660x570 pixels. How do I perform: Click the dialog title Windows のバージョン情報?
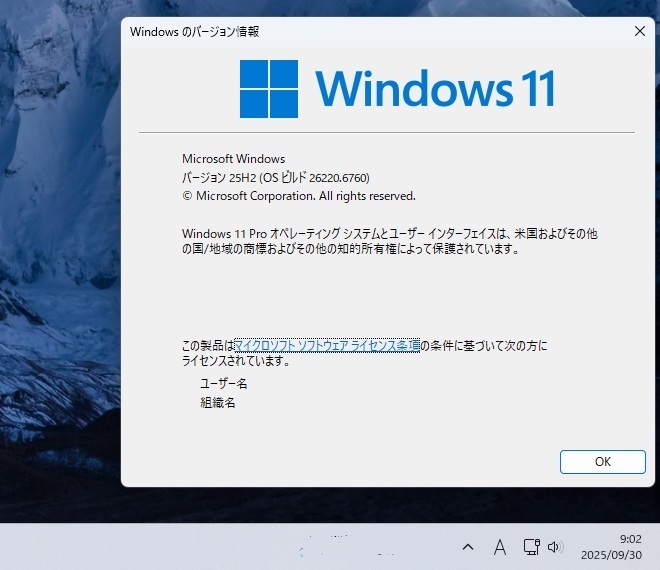(194, 32)
